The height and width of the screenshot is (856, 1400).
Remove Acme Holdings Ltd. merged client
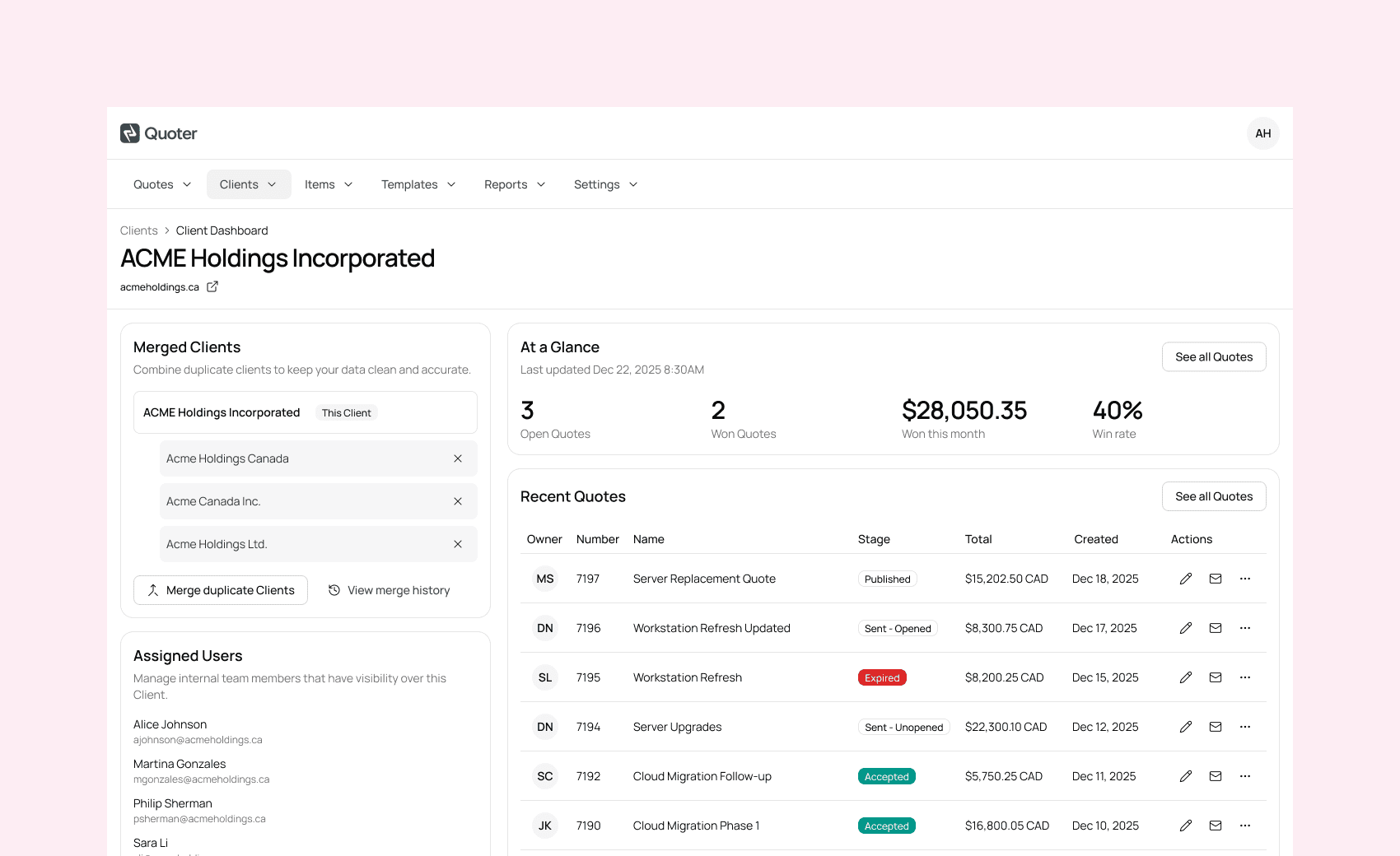click(458, 544)
